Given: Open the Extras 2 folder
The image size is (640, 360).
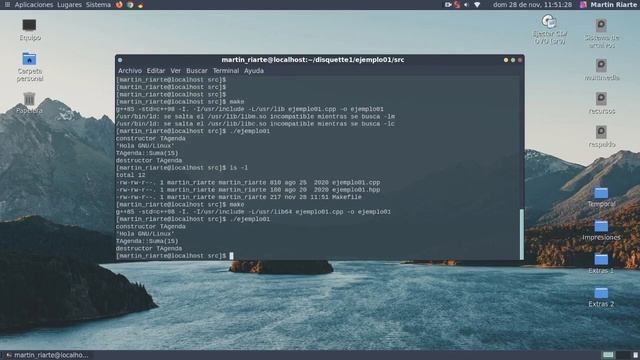Looking at the screenshot, I should coord(601,293).
